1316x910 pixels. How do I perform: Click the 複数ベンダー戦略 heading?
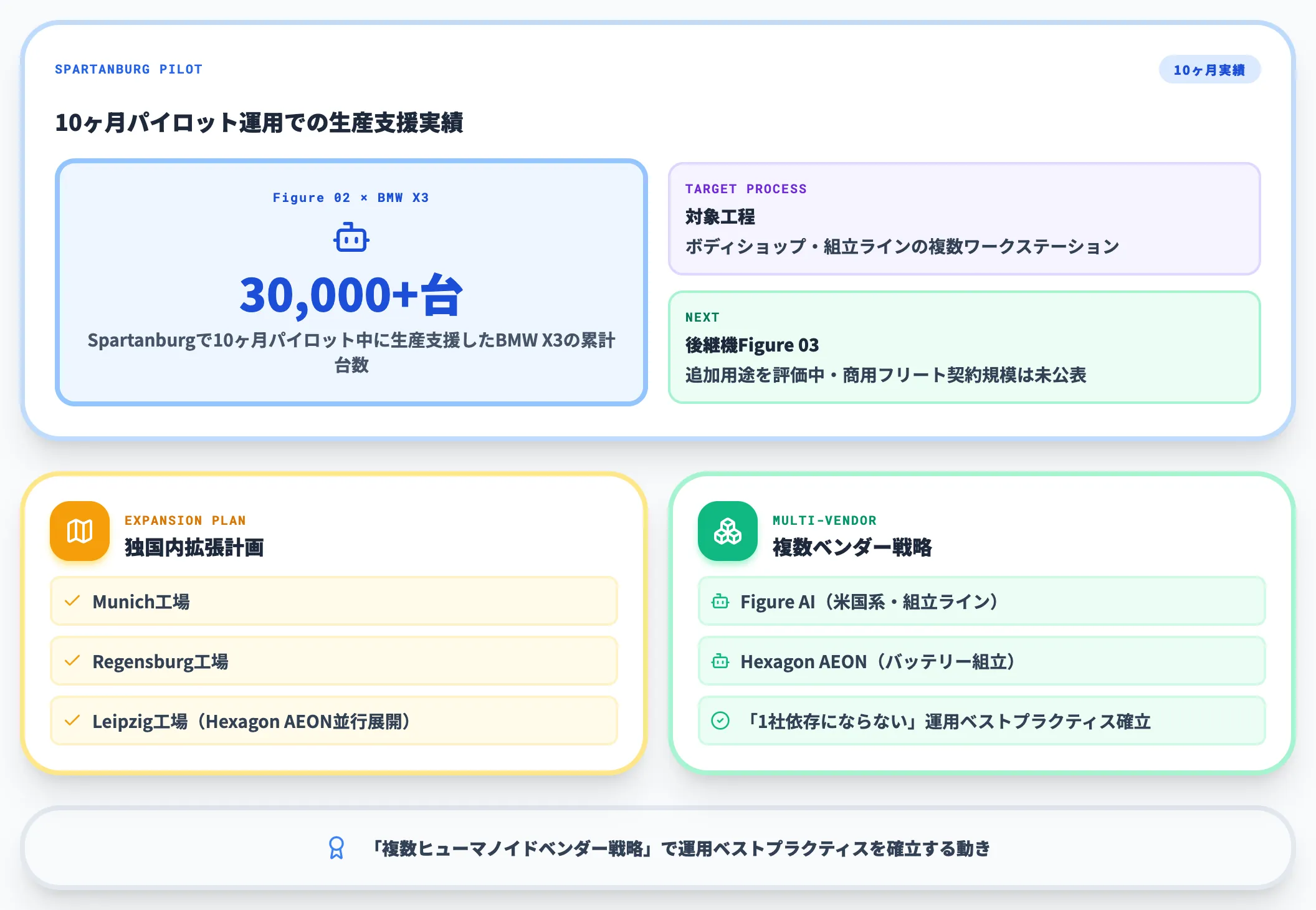pyautogui.click(x=852, y=547)
